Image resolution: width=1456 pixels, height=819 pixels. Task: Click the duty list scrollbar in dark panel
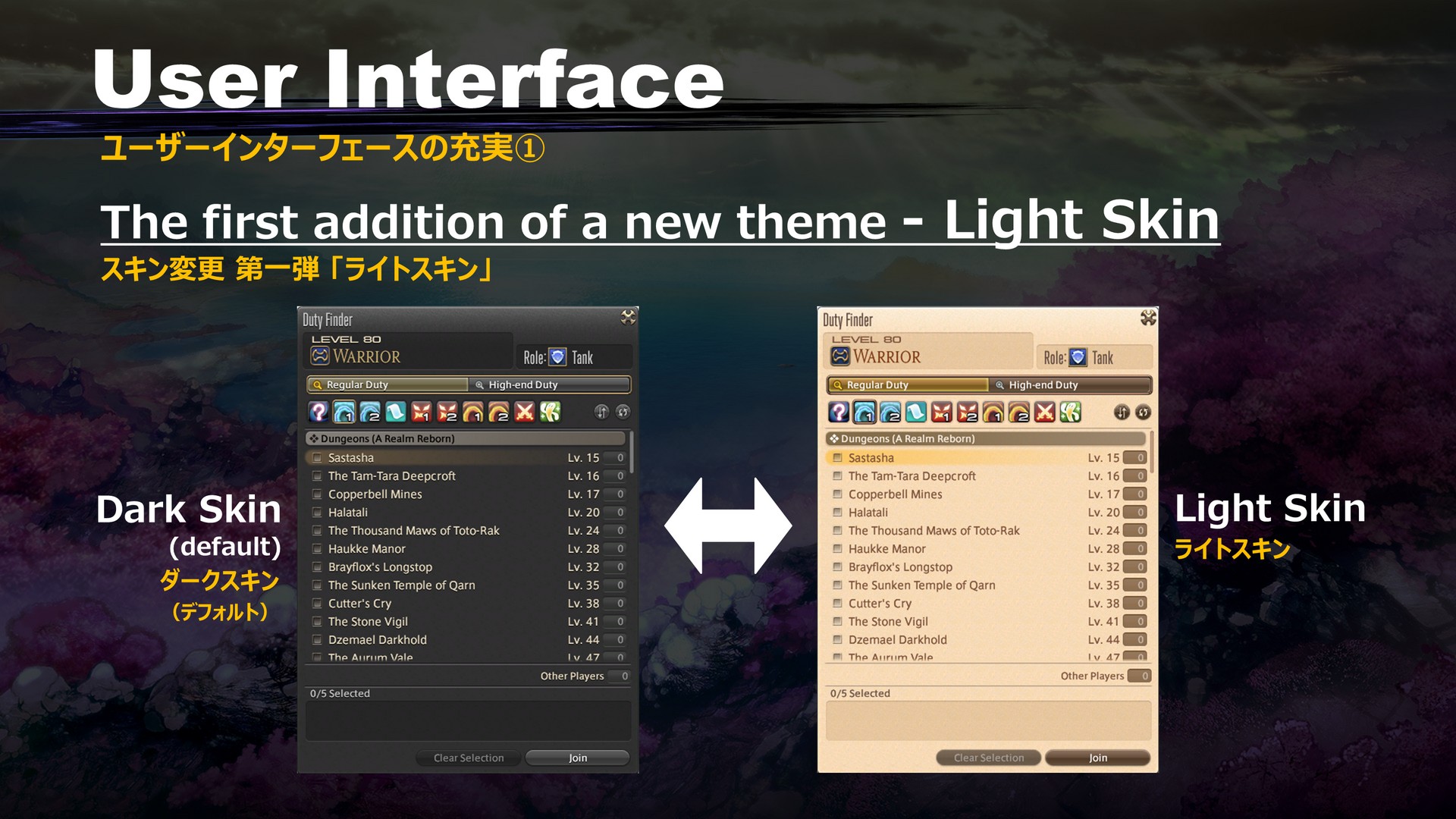[631, 453]
